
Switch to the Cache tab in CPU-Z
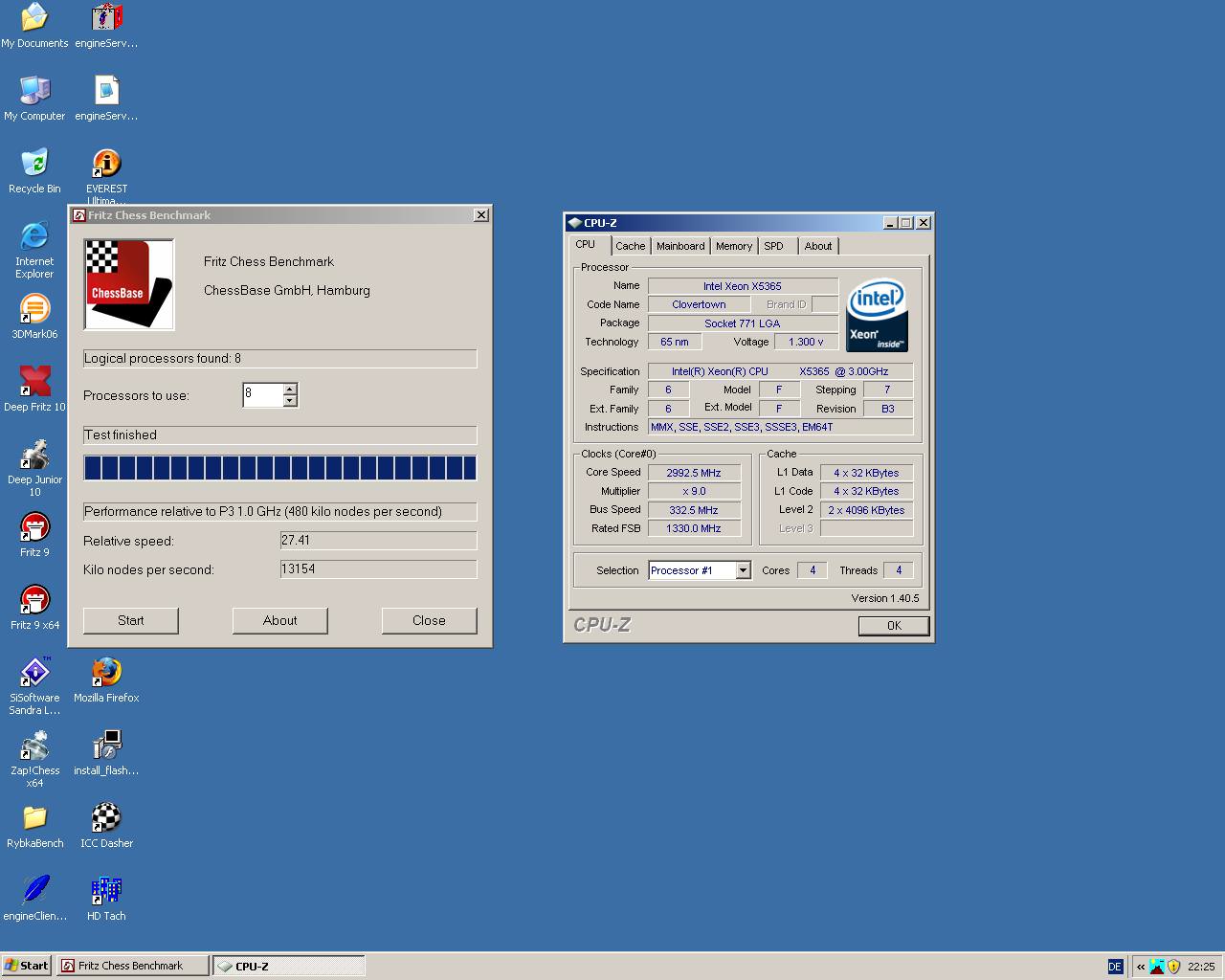coord(630,246)
